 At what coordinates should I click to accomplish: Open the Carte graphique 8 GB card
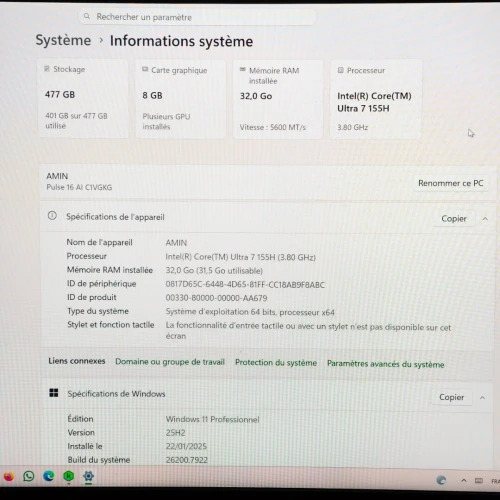(181, 99)
